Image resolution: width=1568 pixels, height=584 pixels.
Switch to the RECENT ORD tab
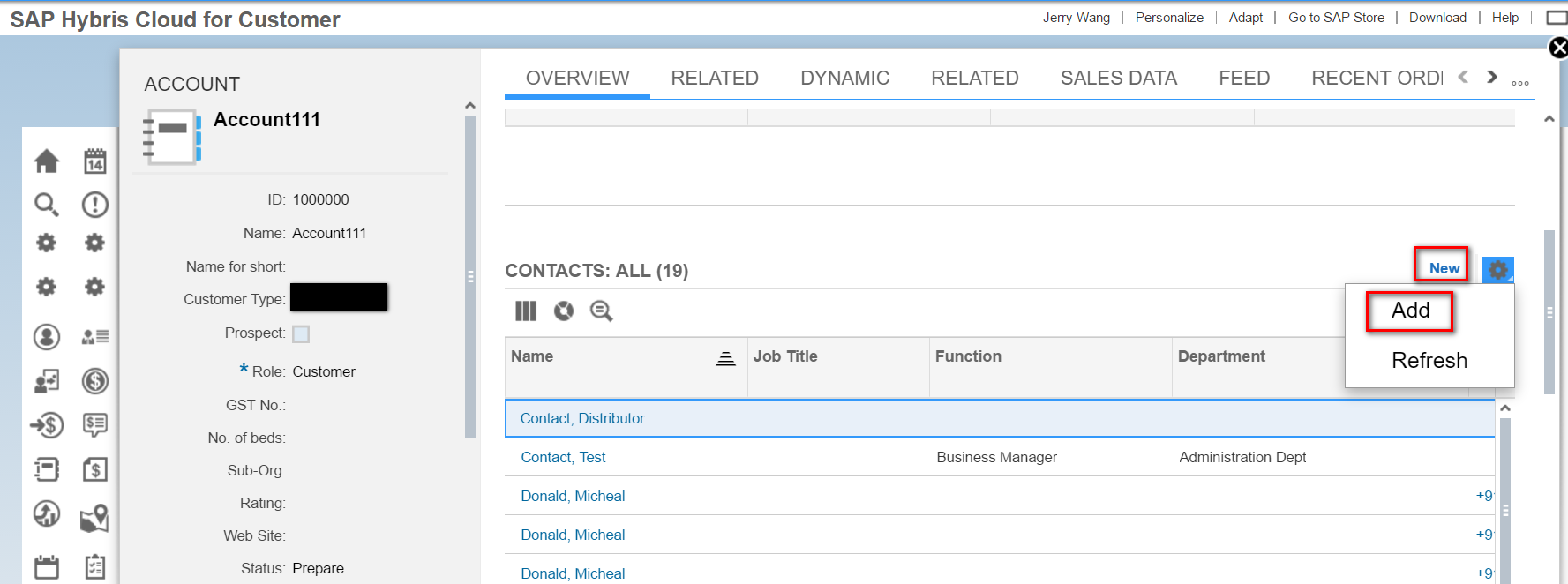(x=1377, y=78)
